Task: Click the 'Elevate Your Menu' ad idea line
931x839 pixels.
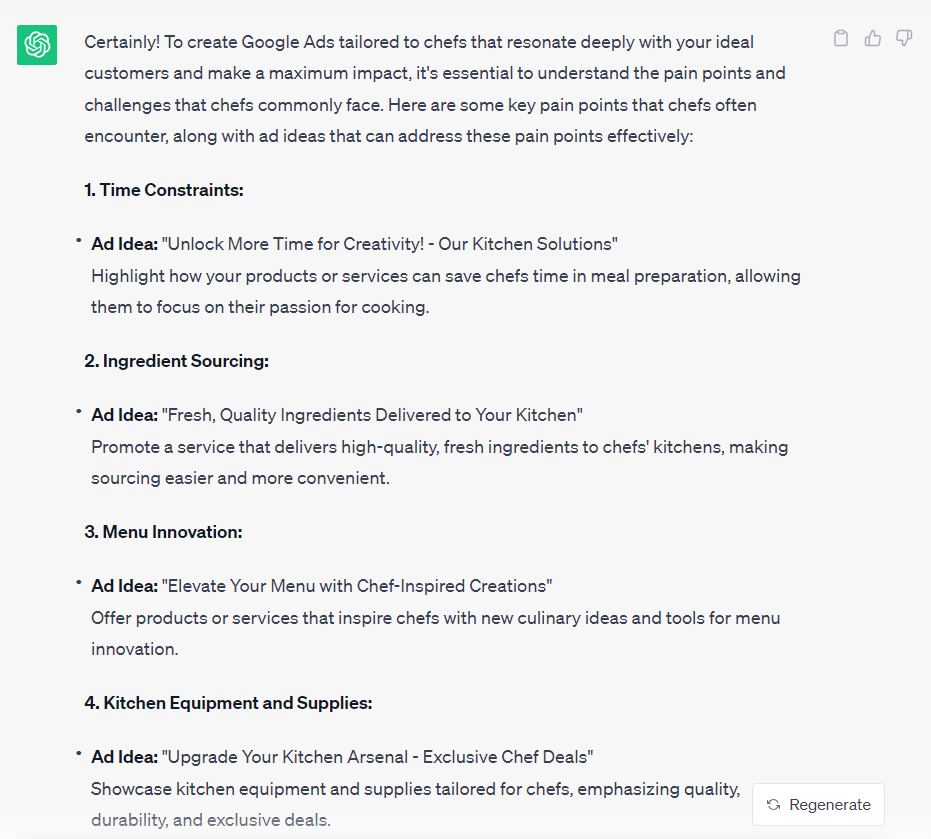Action: coord(321,586)
